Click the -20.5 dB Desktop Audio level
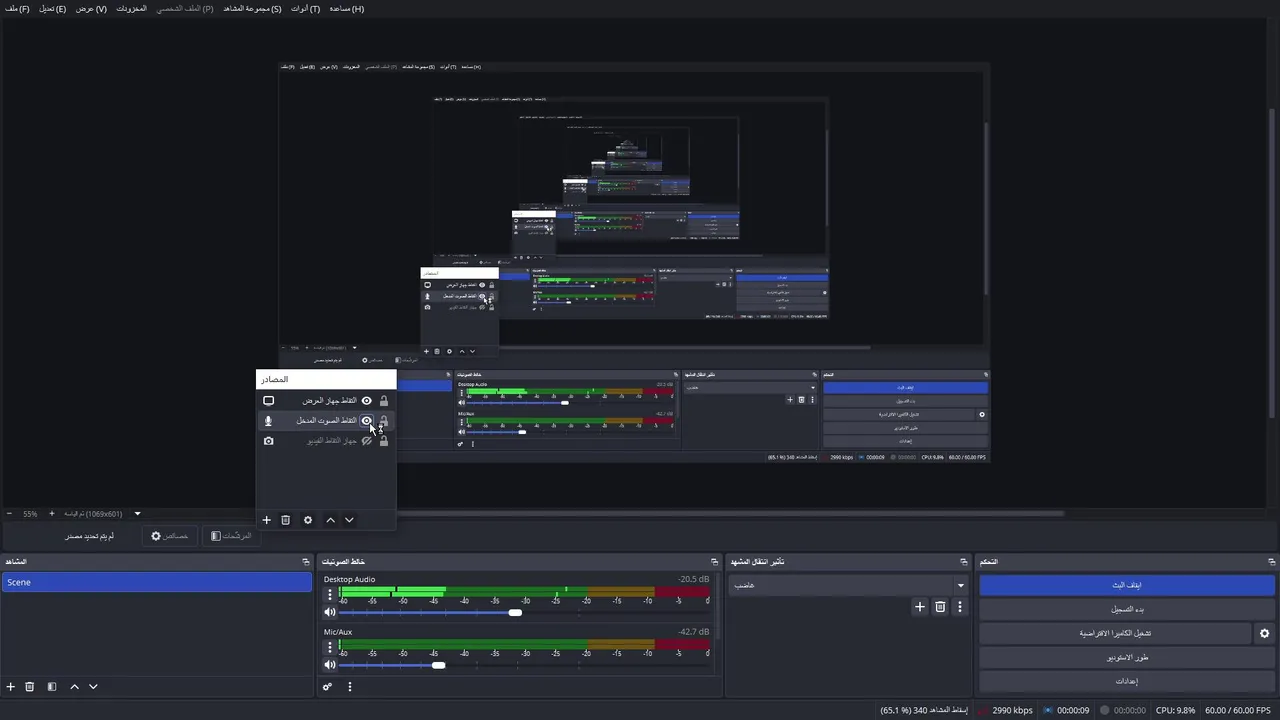1280x720 pixels. coord(693,580)
